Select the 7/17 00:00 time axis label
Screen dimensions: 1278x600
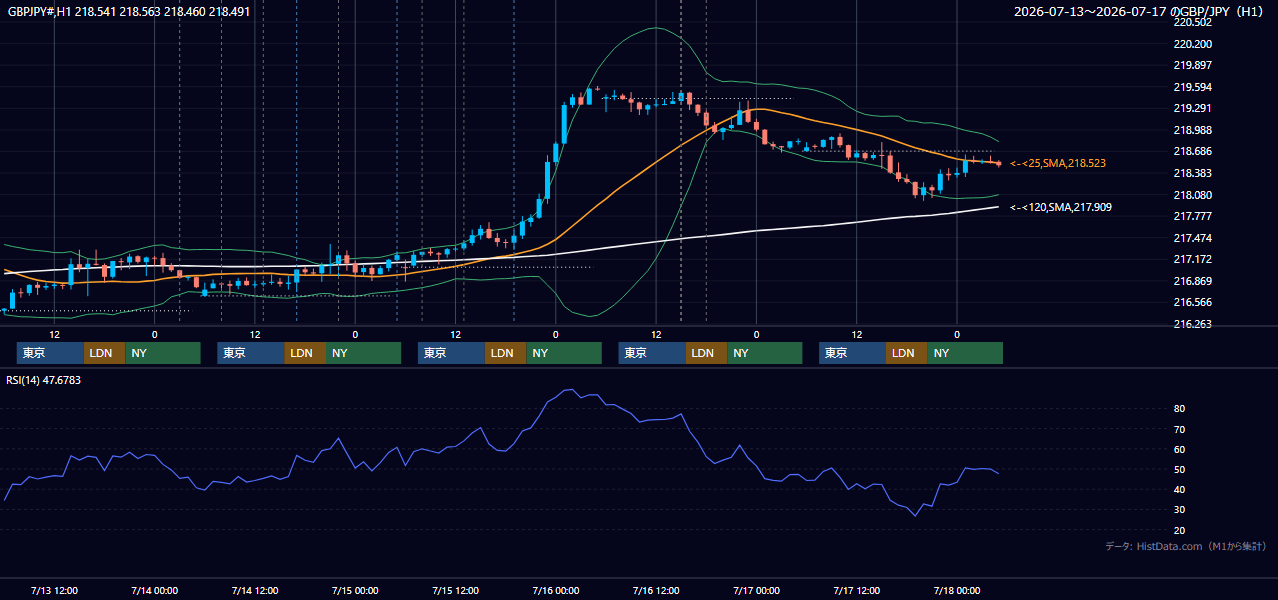[756, 590]
